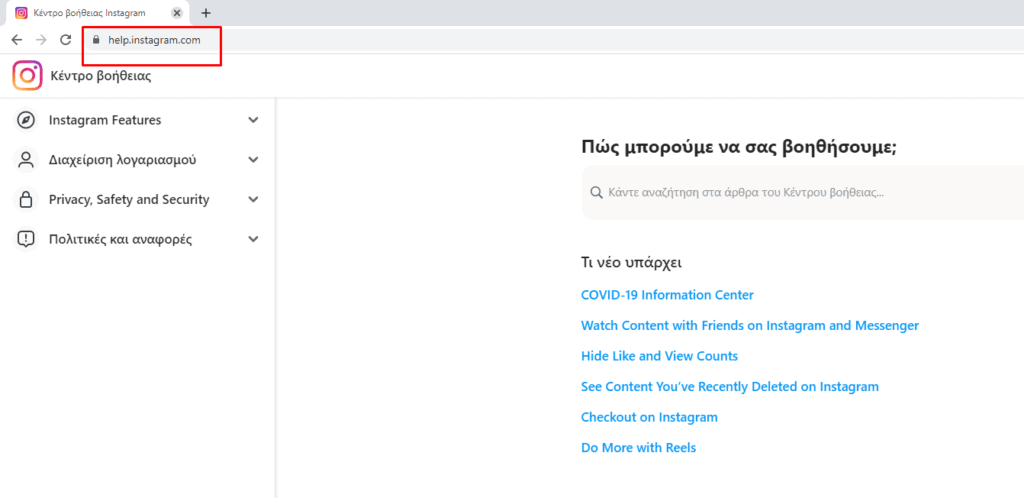Screen dimensions: 1024x498
Task: Open the Checkout on Instagram link
Action: 649,417
